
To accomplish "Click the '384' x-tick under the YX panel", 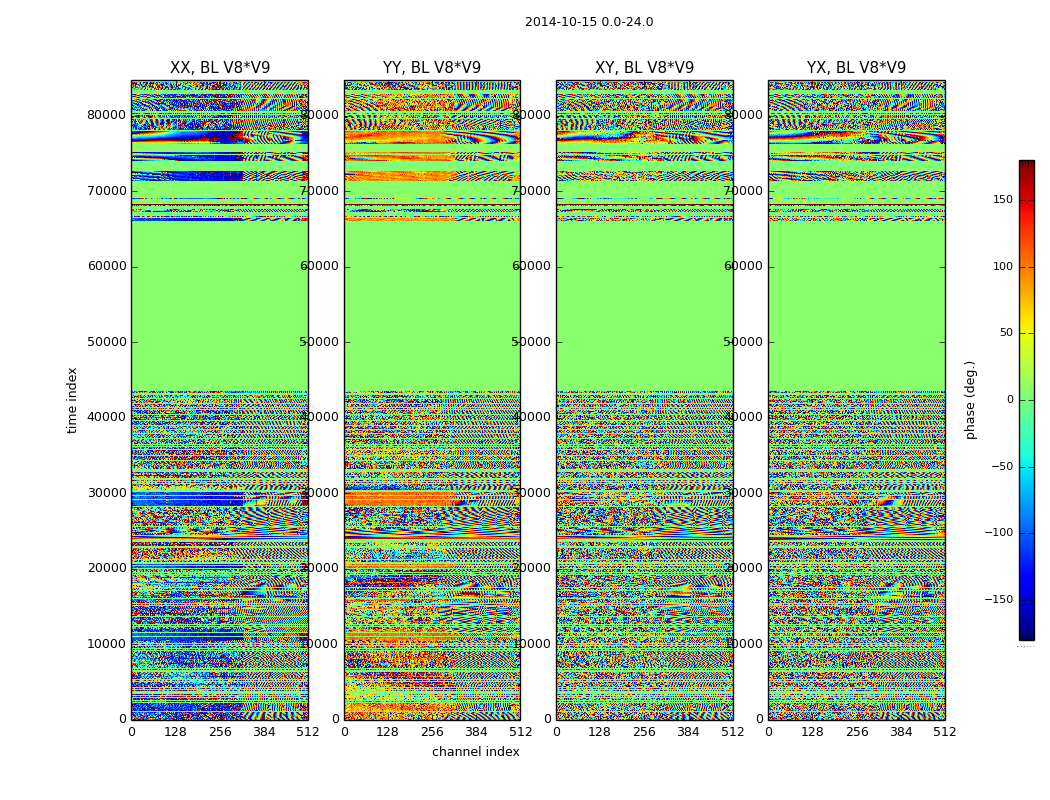I will tap(901, 732).
